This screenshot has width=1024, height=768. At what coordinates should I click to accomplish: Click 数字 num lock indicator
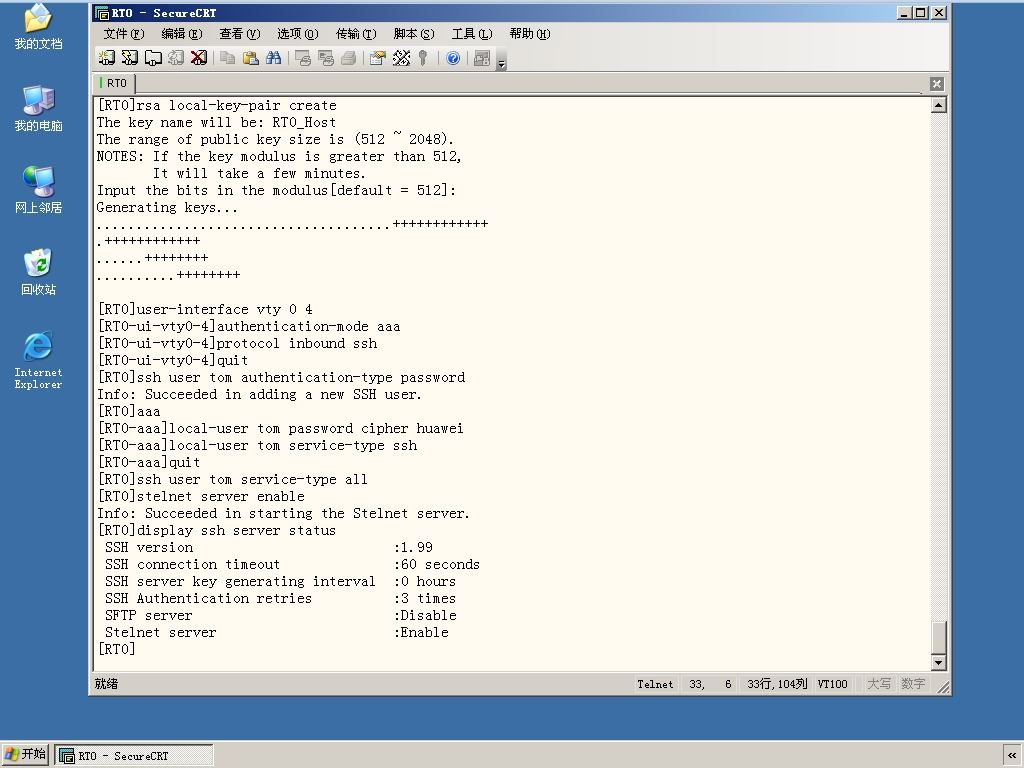913,684
